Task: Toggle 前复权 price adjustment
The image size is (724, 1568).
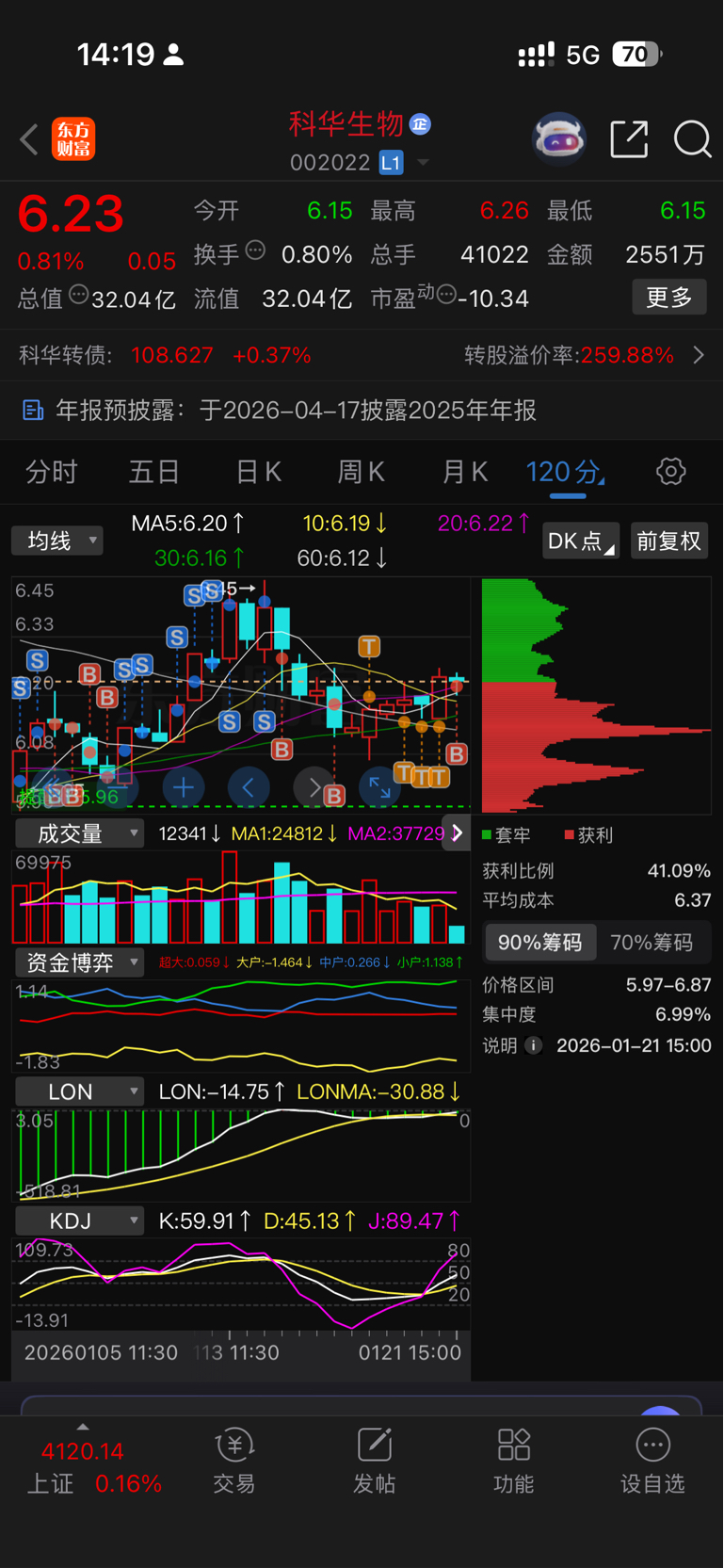Action: point(669,542)
